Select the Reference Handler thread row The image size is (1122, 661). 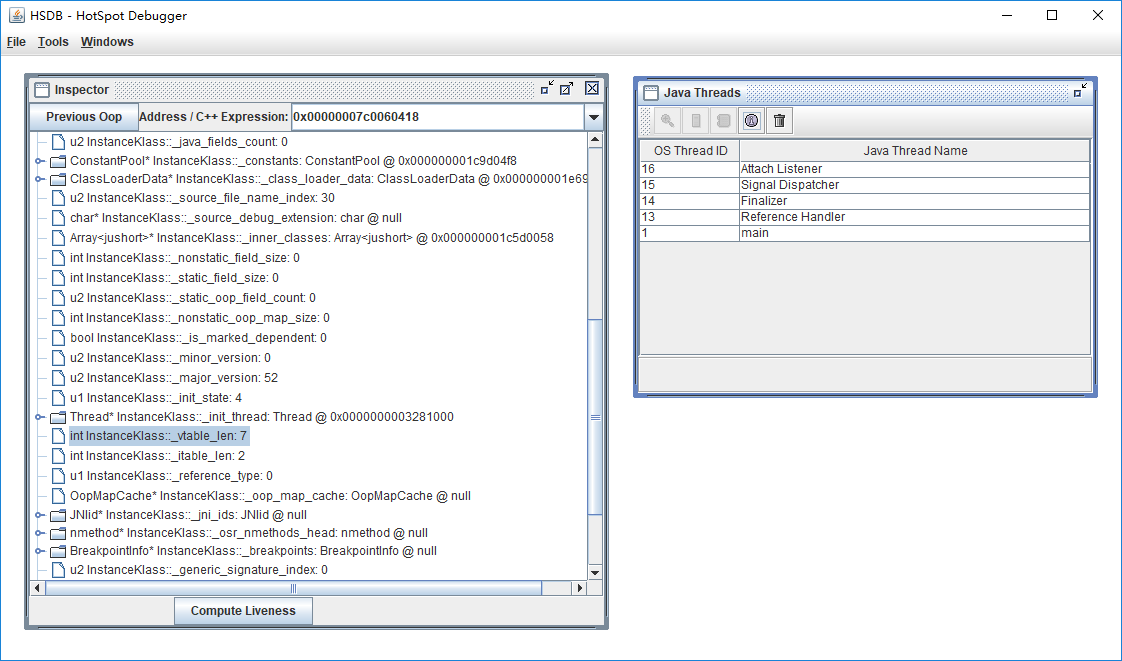864,217
